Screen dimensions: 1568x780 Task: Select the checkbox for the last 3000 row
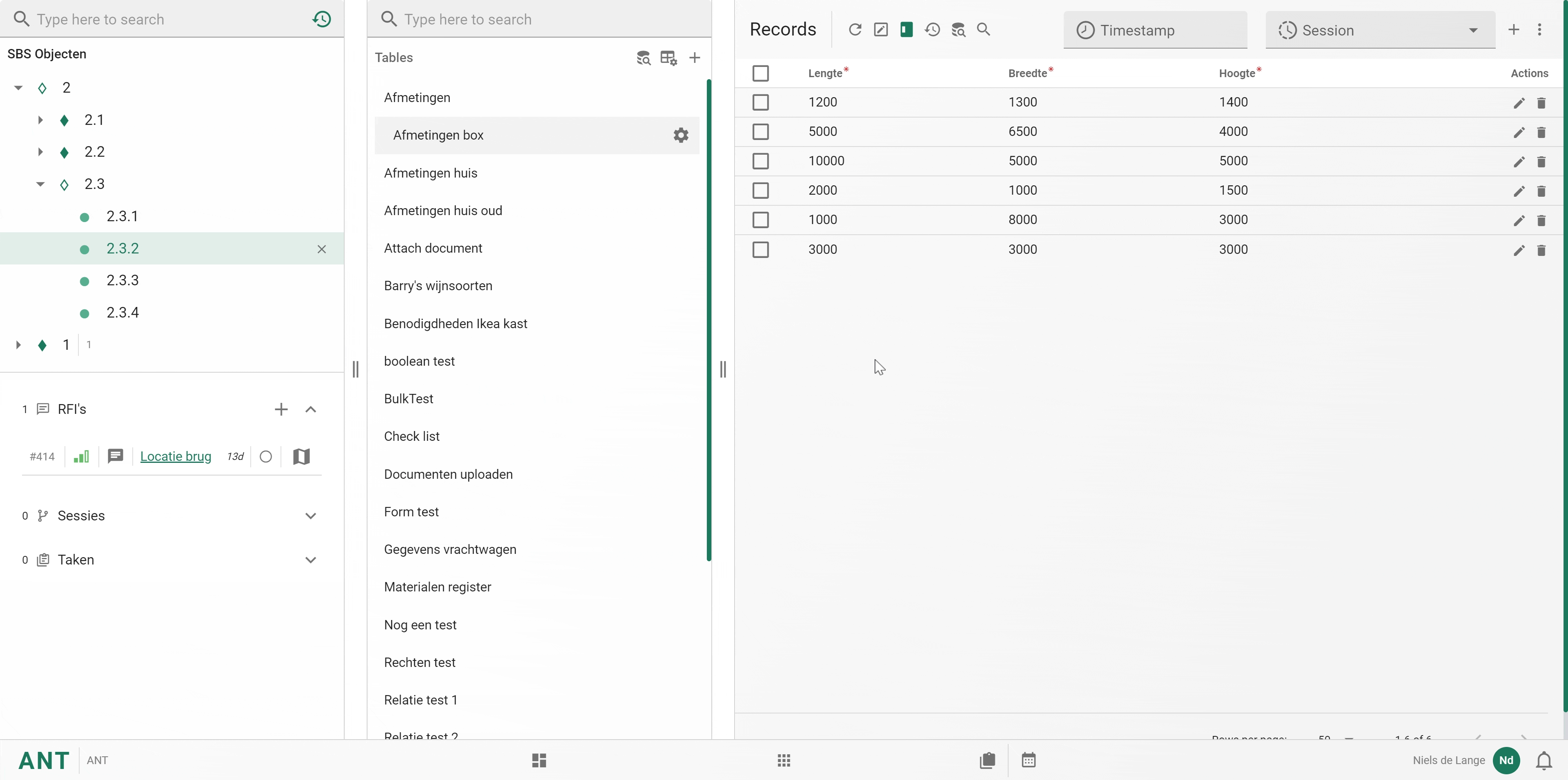(x=760, y=249)
